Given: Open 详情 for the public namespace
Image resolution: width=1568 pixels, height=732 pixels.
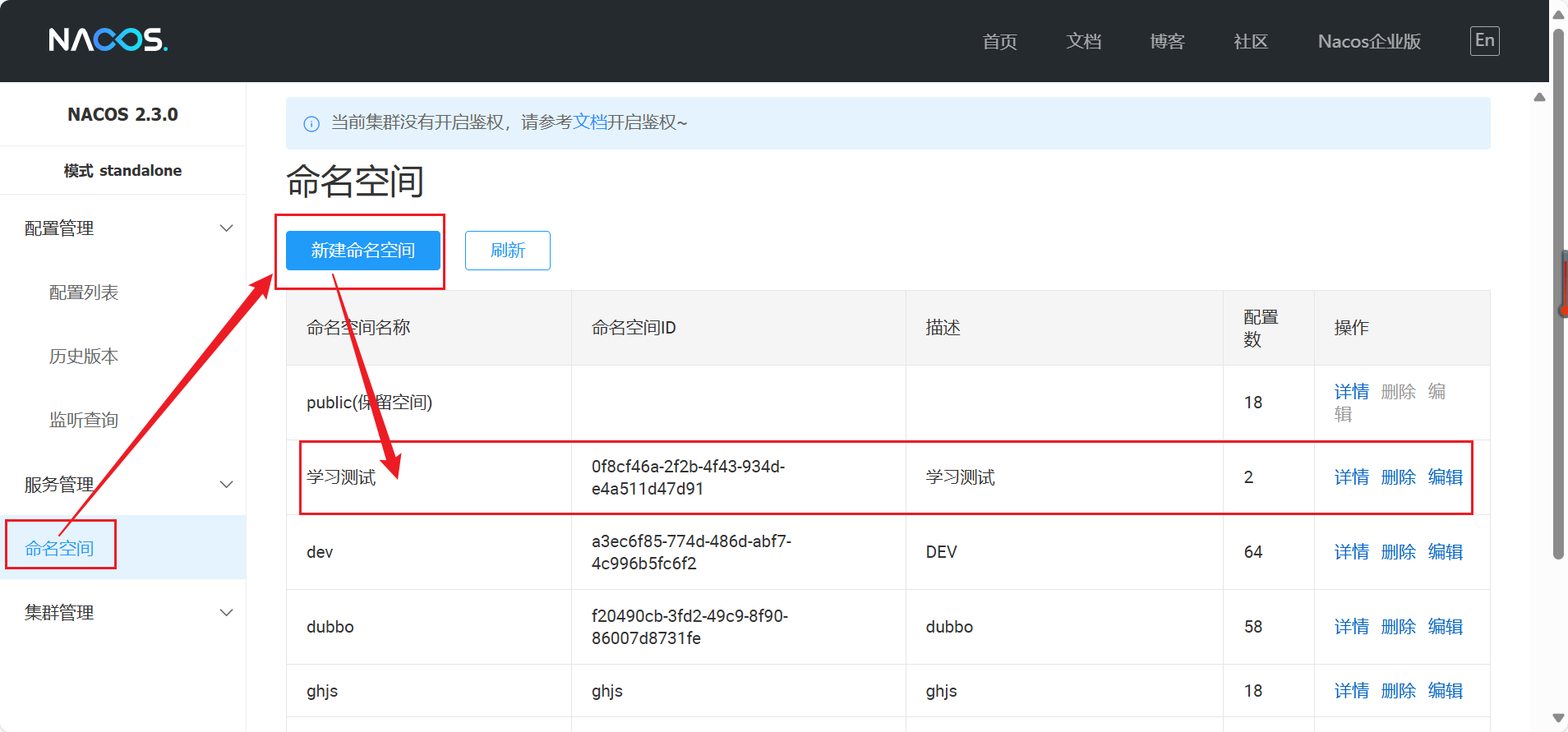Looking at the screenshot, I should [1352, 391].
